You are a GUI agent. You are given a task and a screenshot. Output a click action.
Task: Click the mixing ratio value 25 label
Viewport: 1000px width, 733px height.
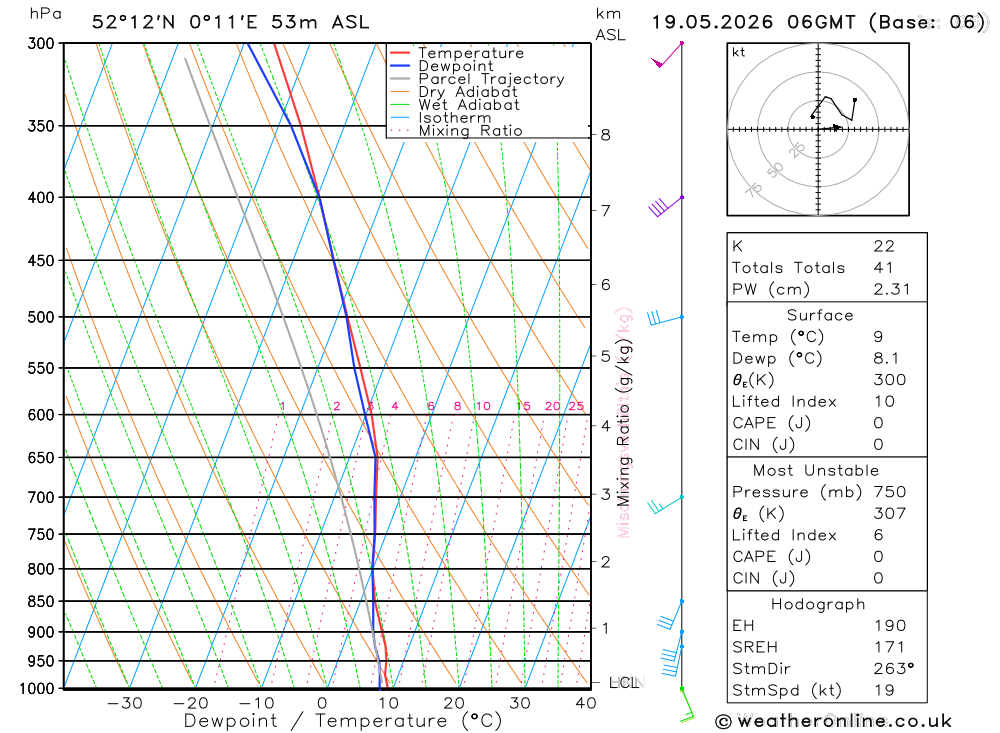click(576, 406)
